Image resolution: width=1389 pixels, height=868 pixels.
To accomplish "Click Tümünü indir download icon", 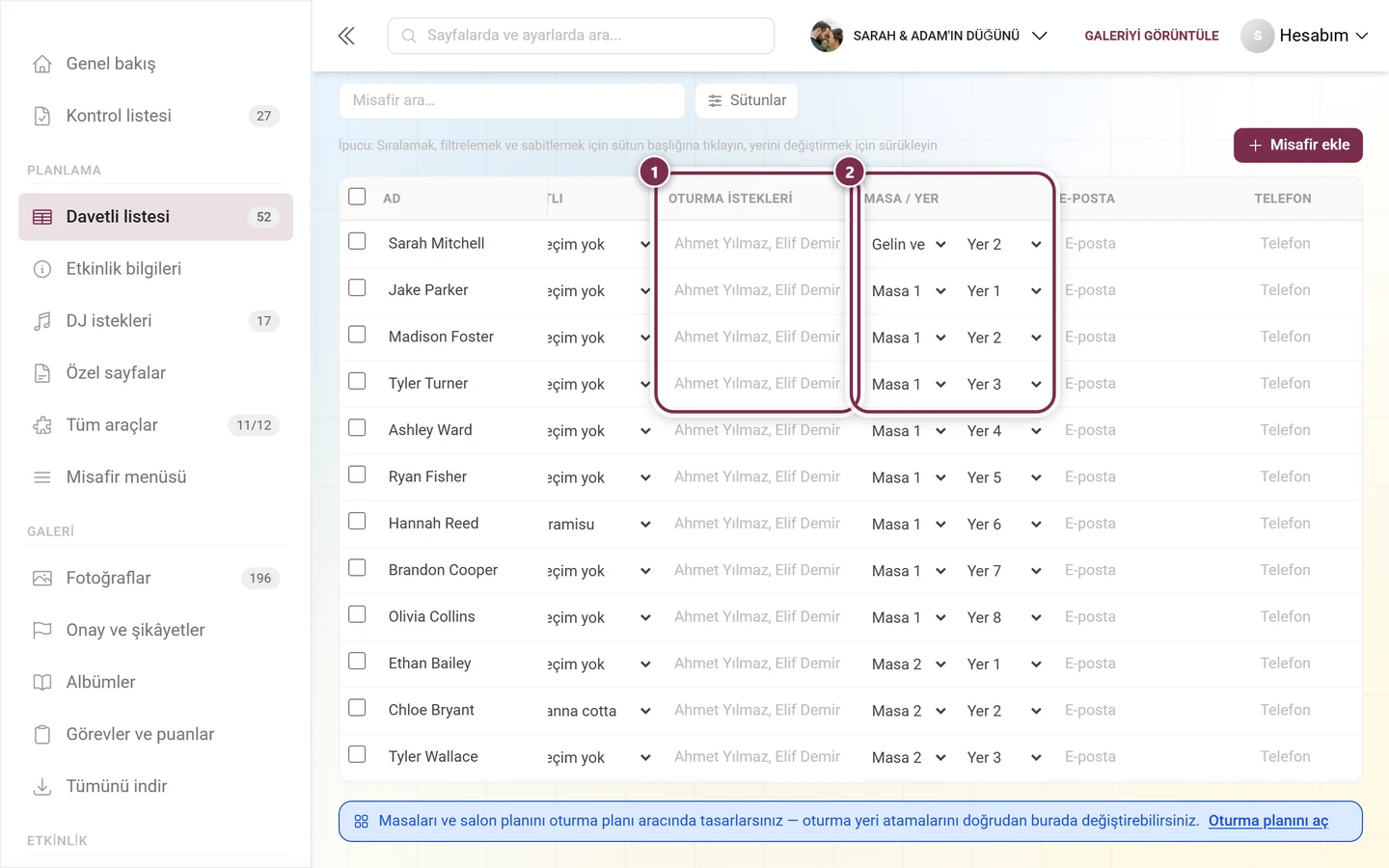I will 42,787.
